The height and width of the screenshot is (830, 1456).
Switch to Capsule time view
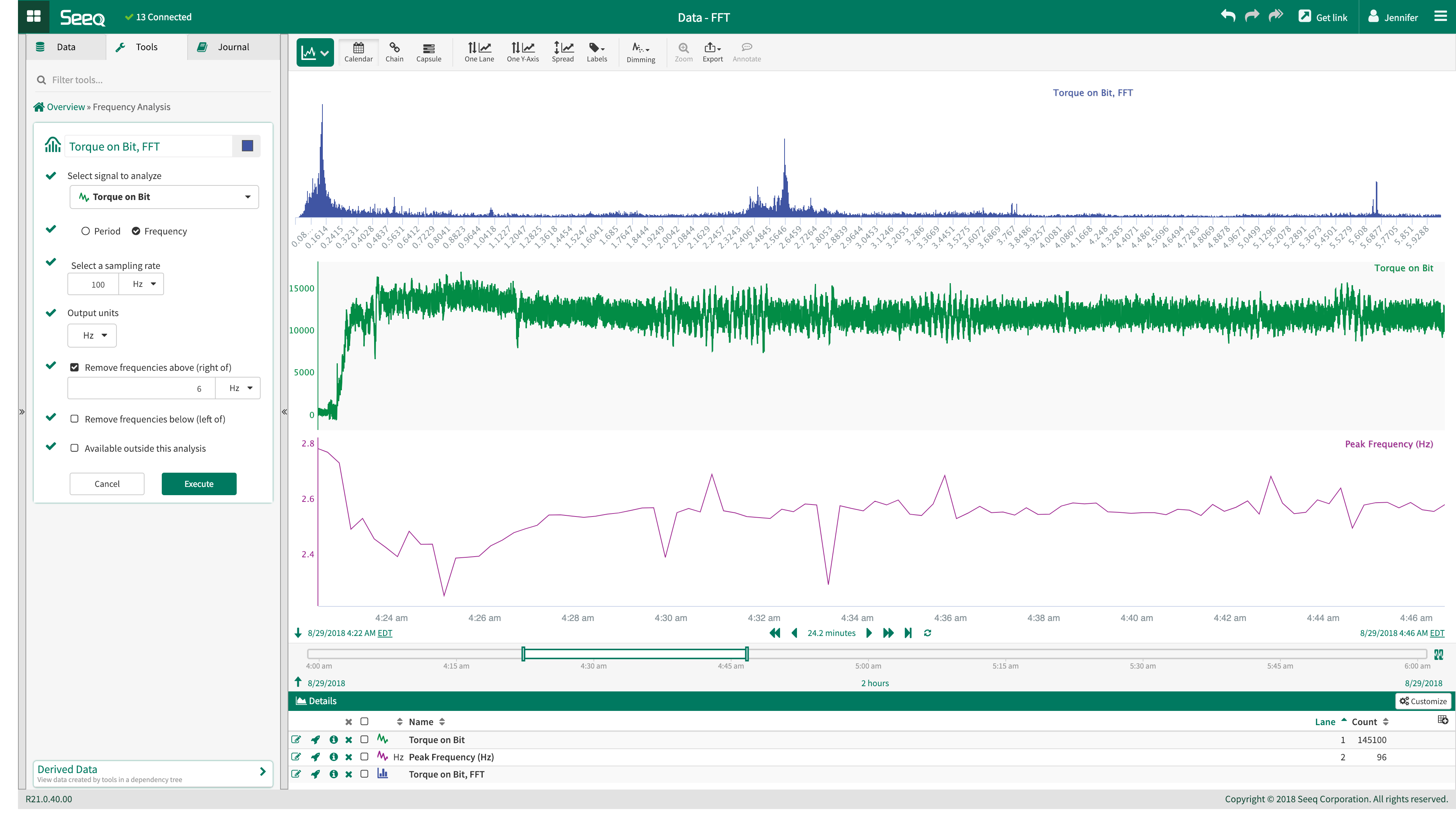click(x=428, y=51)
